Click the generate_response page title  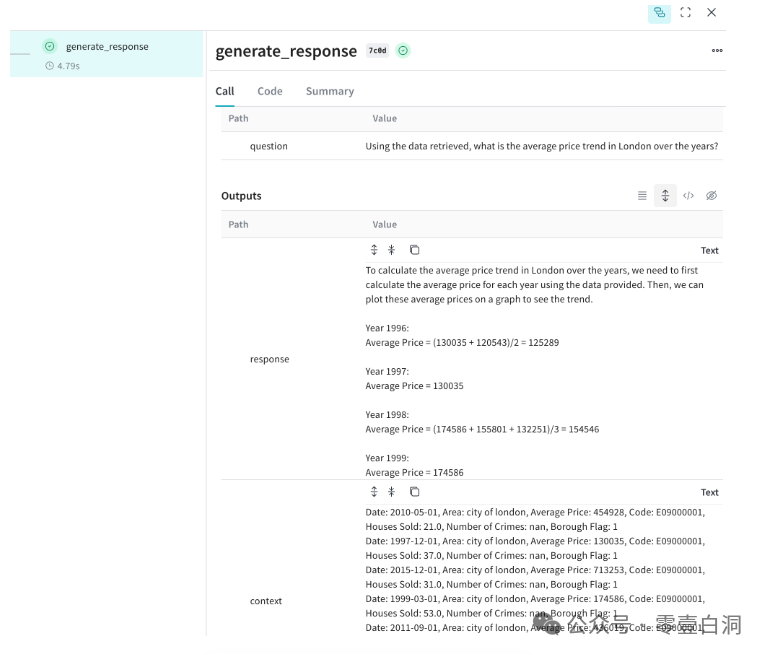tap(286, 51)
